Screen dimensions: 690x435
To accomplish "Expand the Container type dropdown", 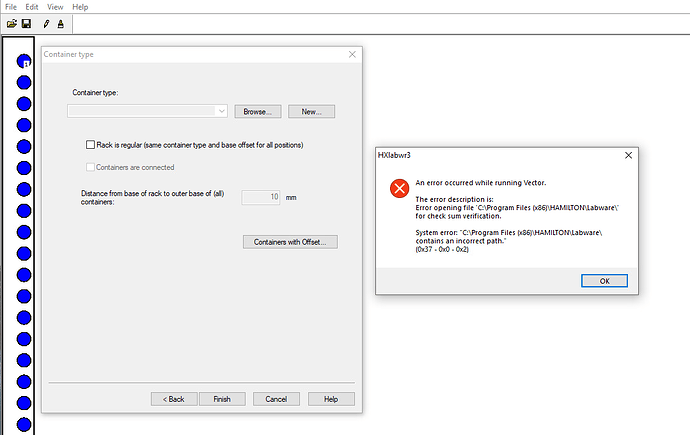I will click(x=221, y=111).
